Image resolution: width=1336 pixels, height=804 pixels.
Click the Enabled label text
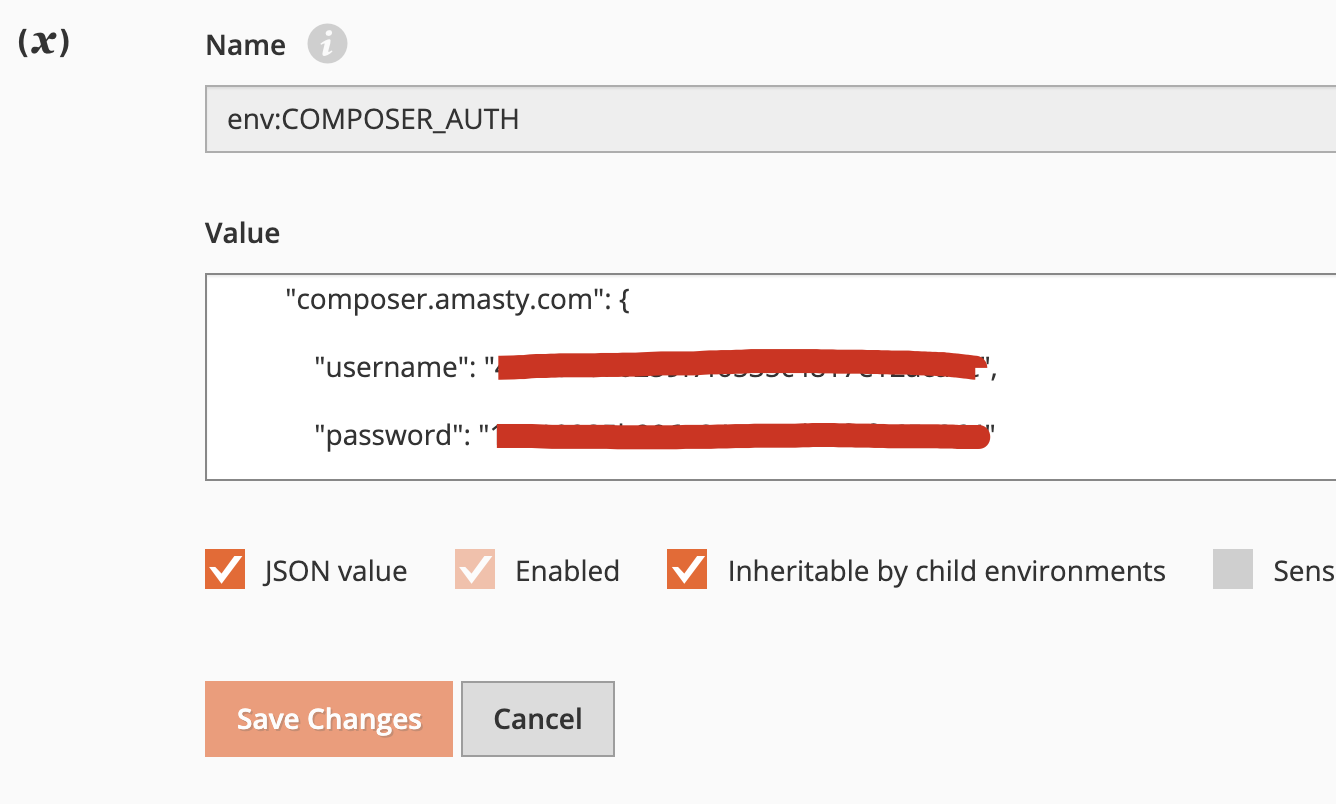567,571
